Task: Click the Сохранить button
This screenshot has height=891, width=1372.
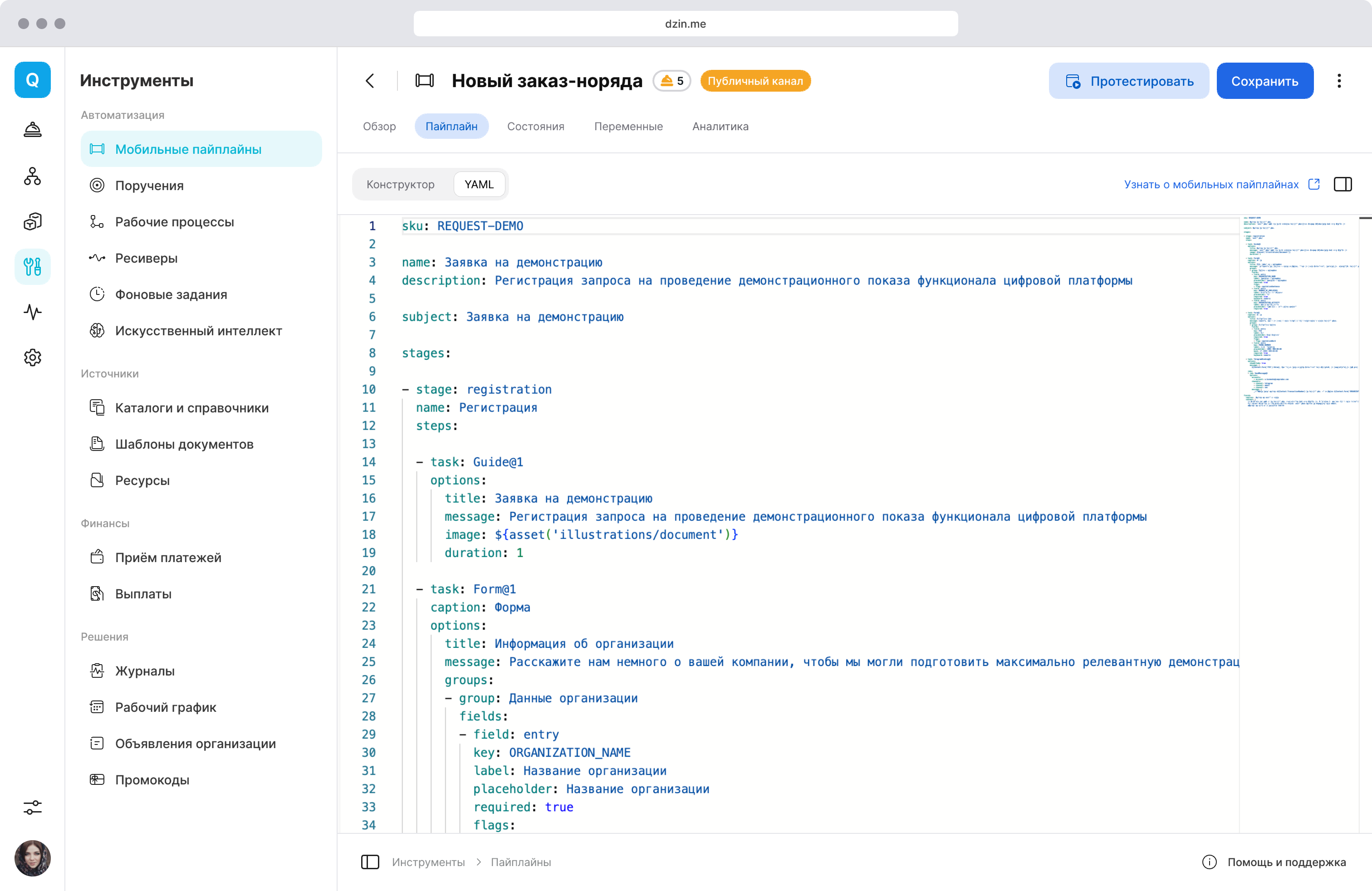Action: tap(1264, 81)
